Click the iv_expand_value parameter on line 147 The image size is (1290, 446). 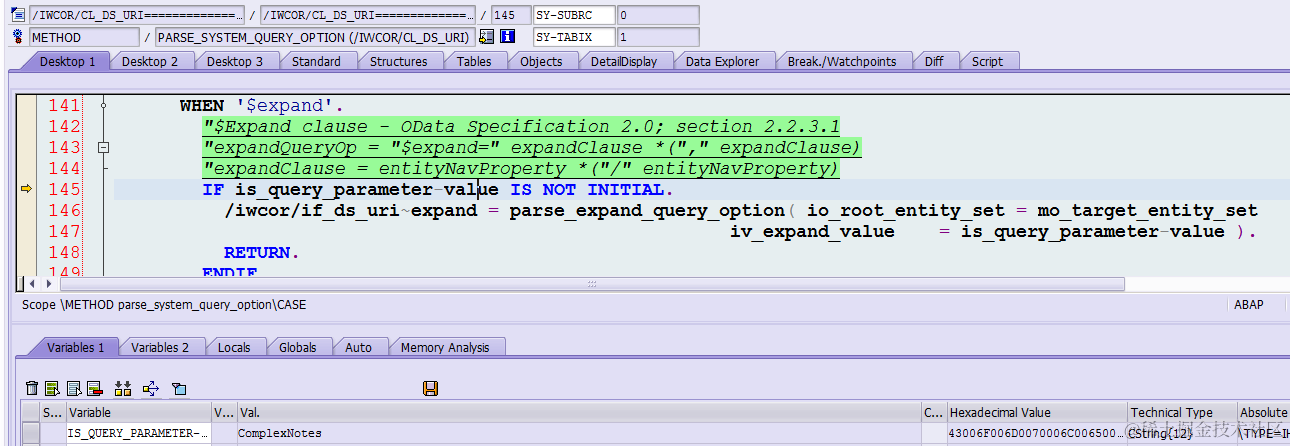point(812,231)
